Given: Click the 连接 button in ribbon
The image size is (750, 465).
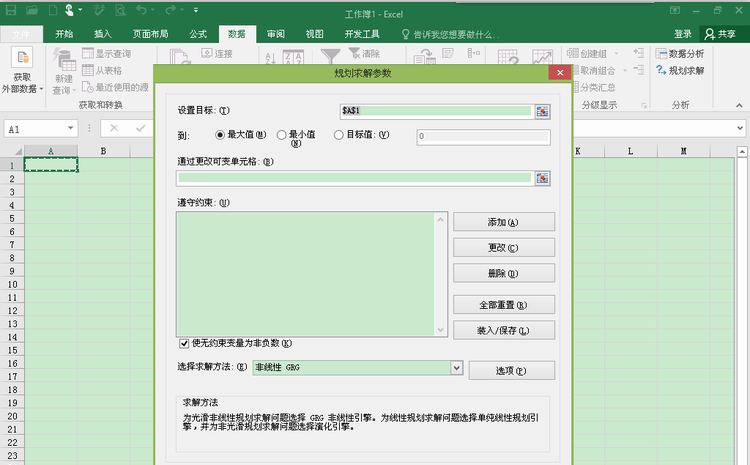Looking at the screenshot, I should pos(218,54).
